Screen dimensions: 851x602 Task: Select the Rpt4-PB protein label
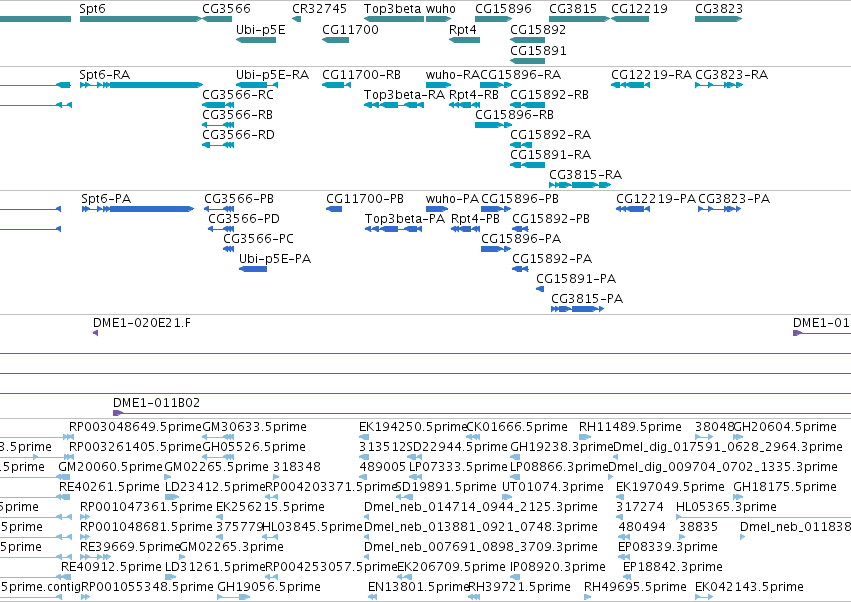[475, 218]
